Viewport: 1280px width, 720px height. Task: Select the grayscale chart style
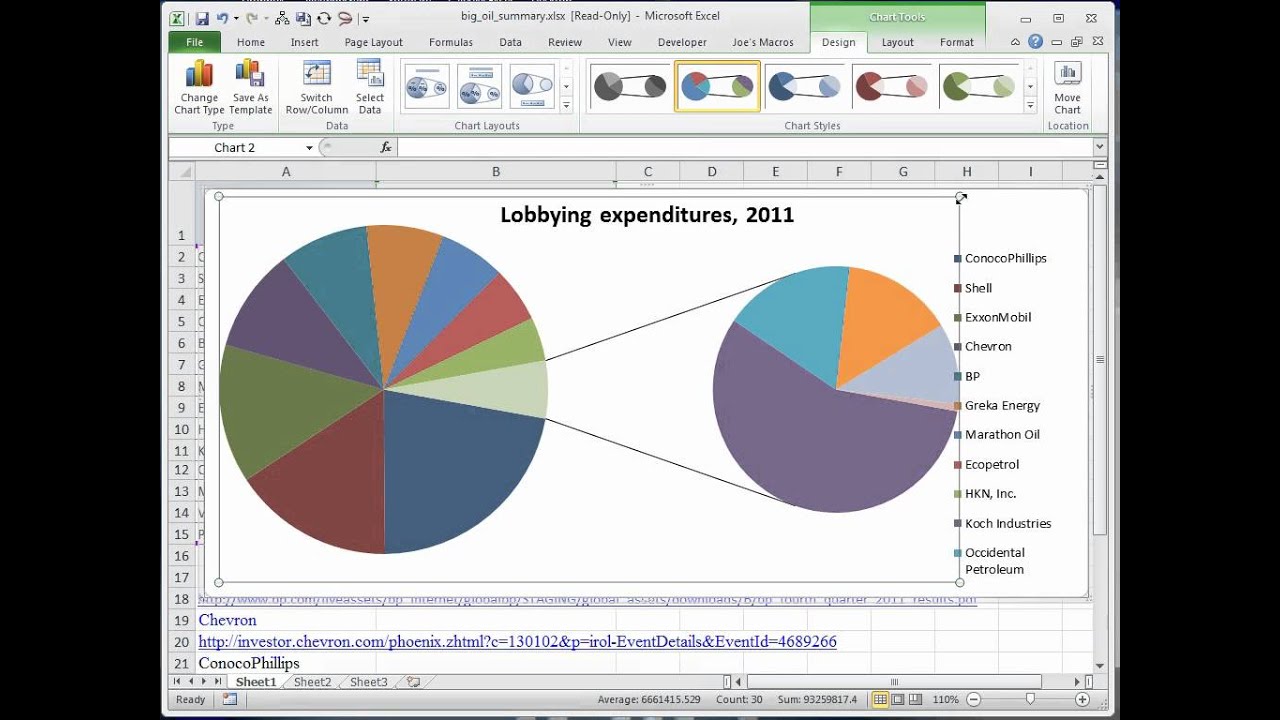click(630, 86)
